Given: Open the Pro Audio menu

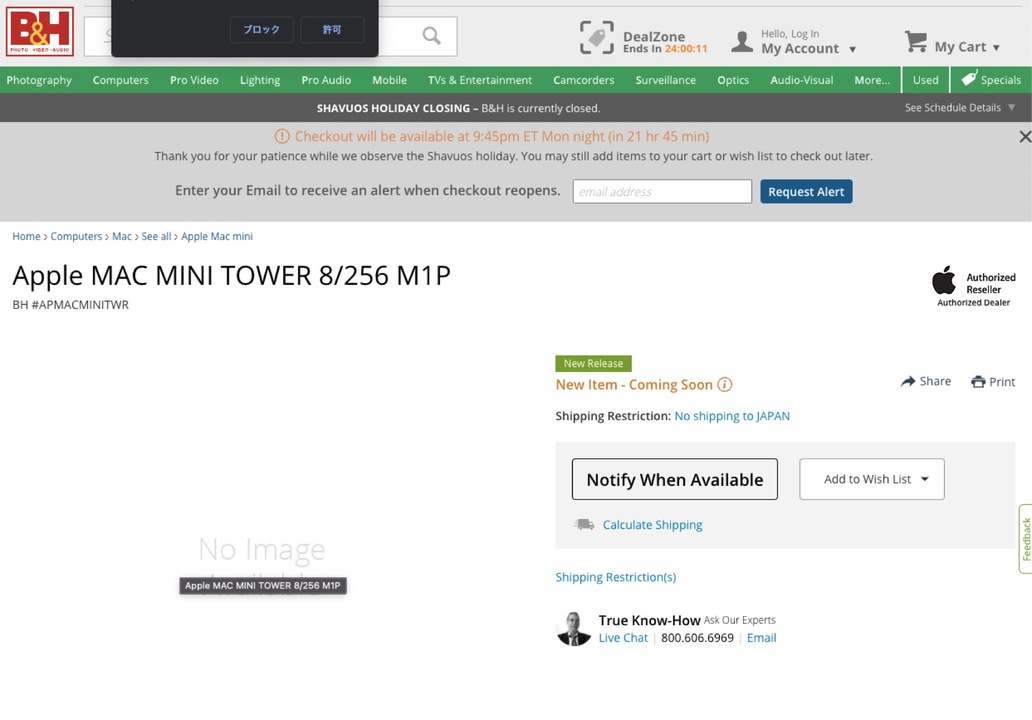Looking at the screenshot, I should point(326,80).
